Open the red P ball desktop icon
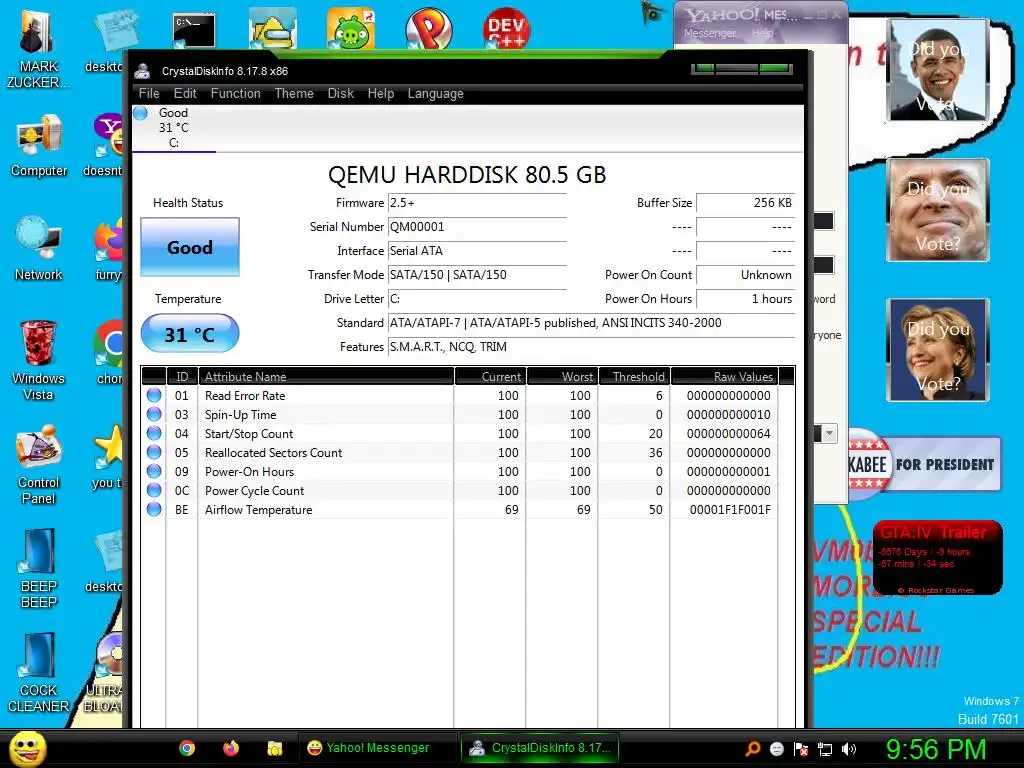1024x768 pixels. [428, 29]
